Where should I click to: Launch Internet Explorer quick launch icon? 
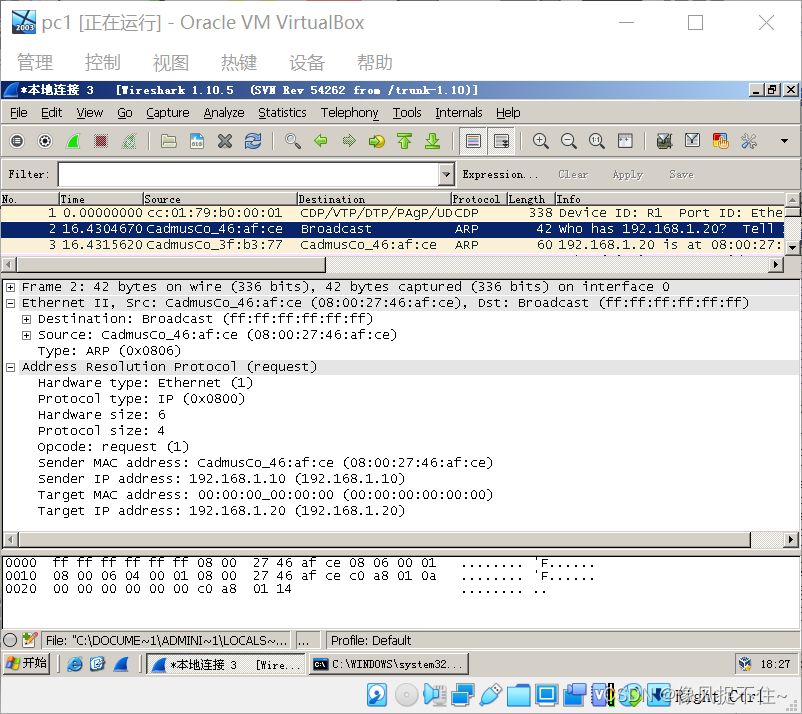click(75, 664)
